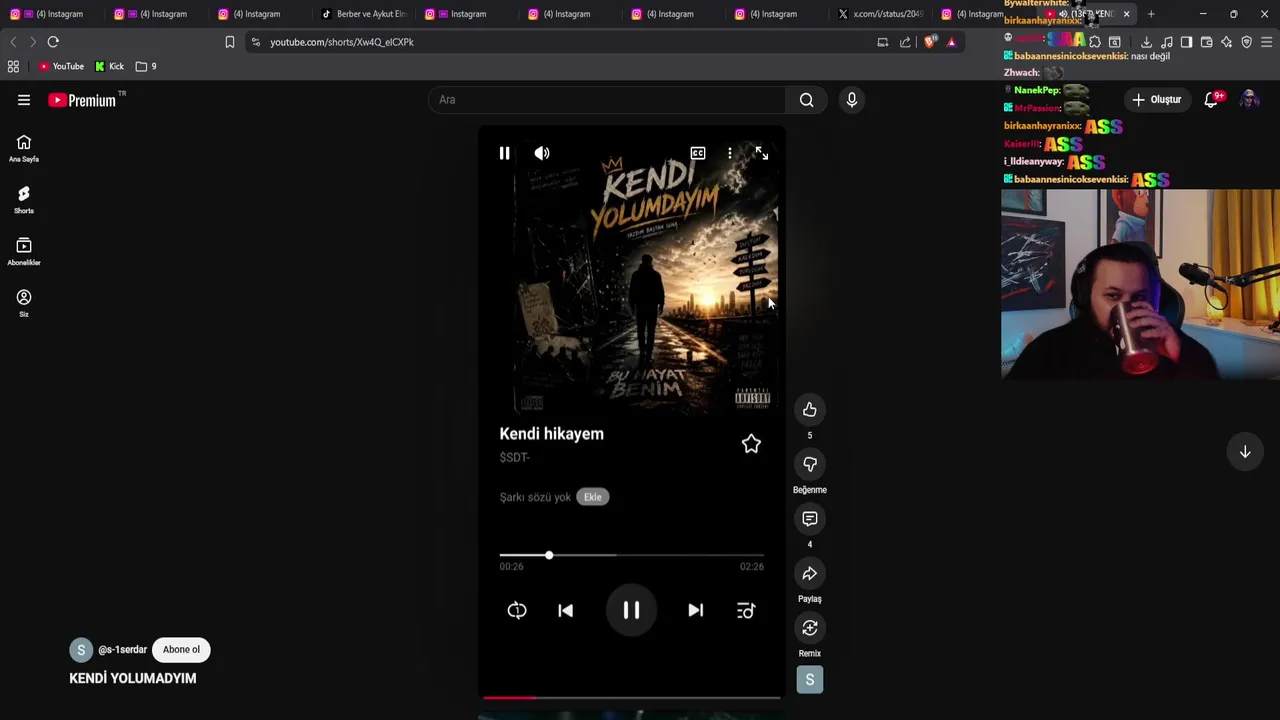Open the Brave Shields lion icon
Viewport: 1280px width, 720px height.
coord(930,42)
